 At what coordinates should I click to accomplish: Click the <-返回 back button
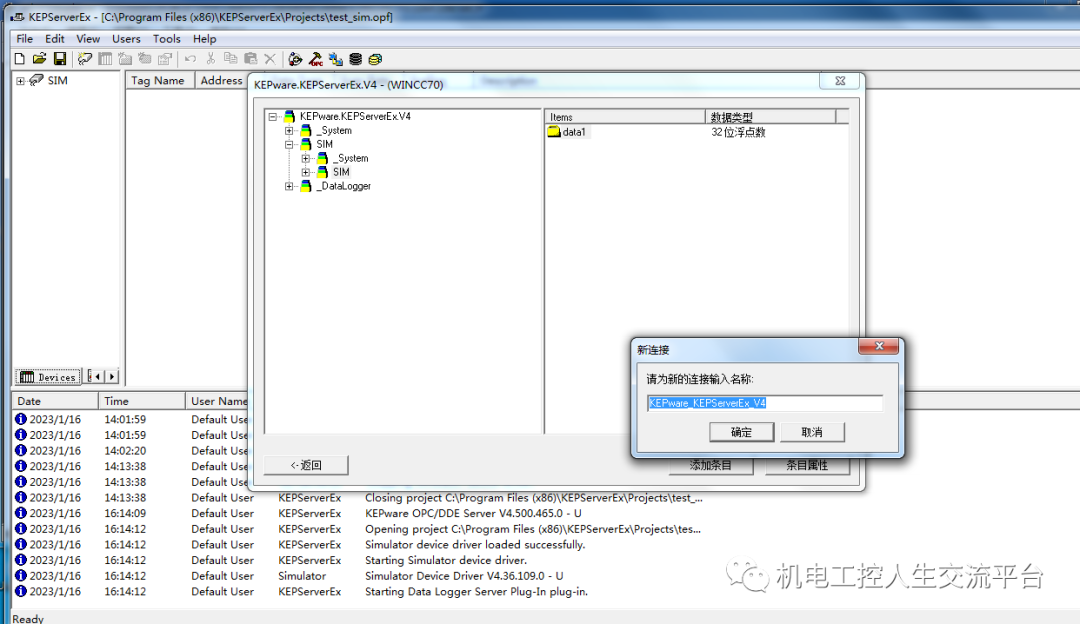click(306, 465)
